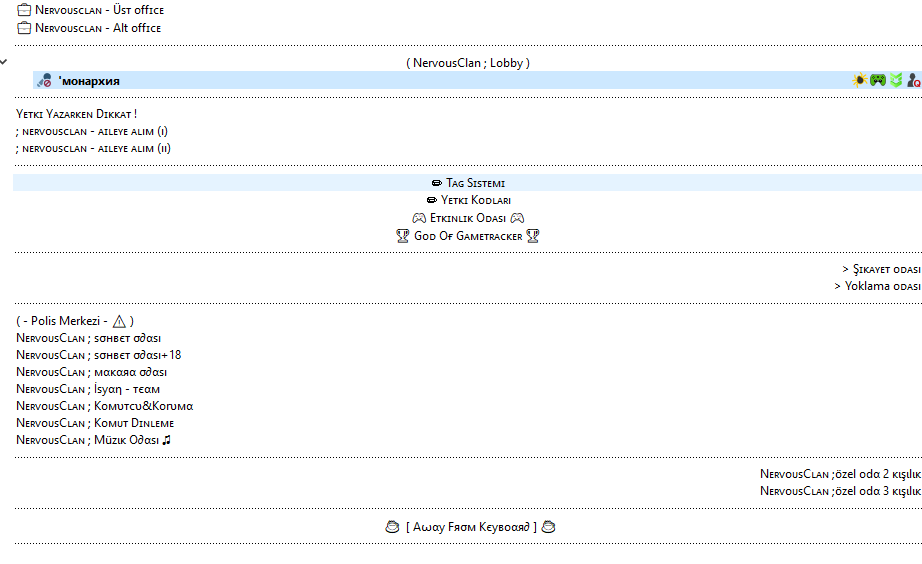Click the user Q badge icon
This screenshot has width=922, height=564.
pyautogui.click(x=914, y=80)
